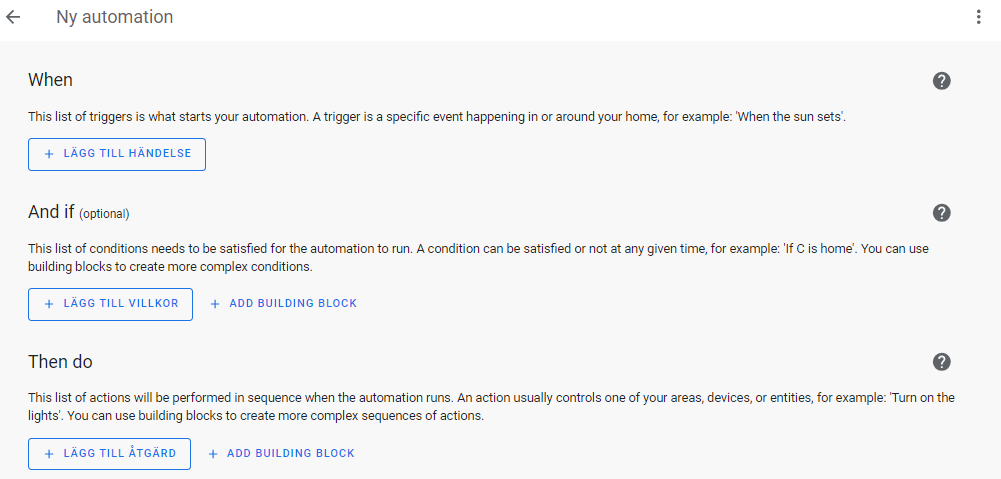Viewport: 1001px width, 479px height.
Task: Add a condition with Lägg till villkor
Action: [x=110, y=304]
